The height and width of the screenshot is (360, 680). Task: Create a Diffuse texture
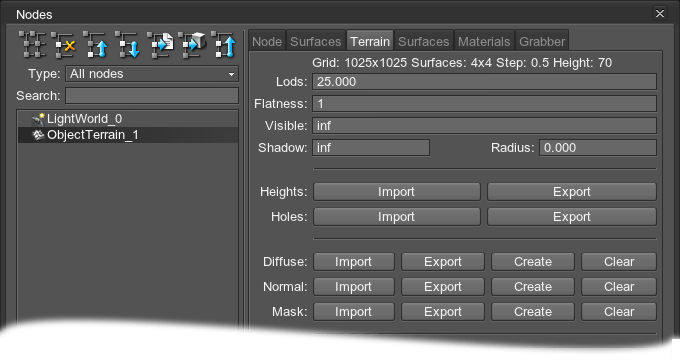(x=533, y=262)
